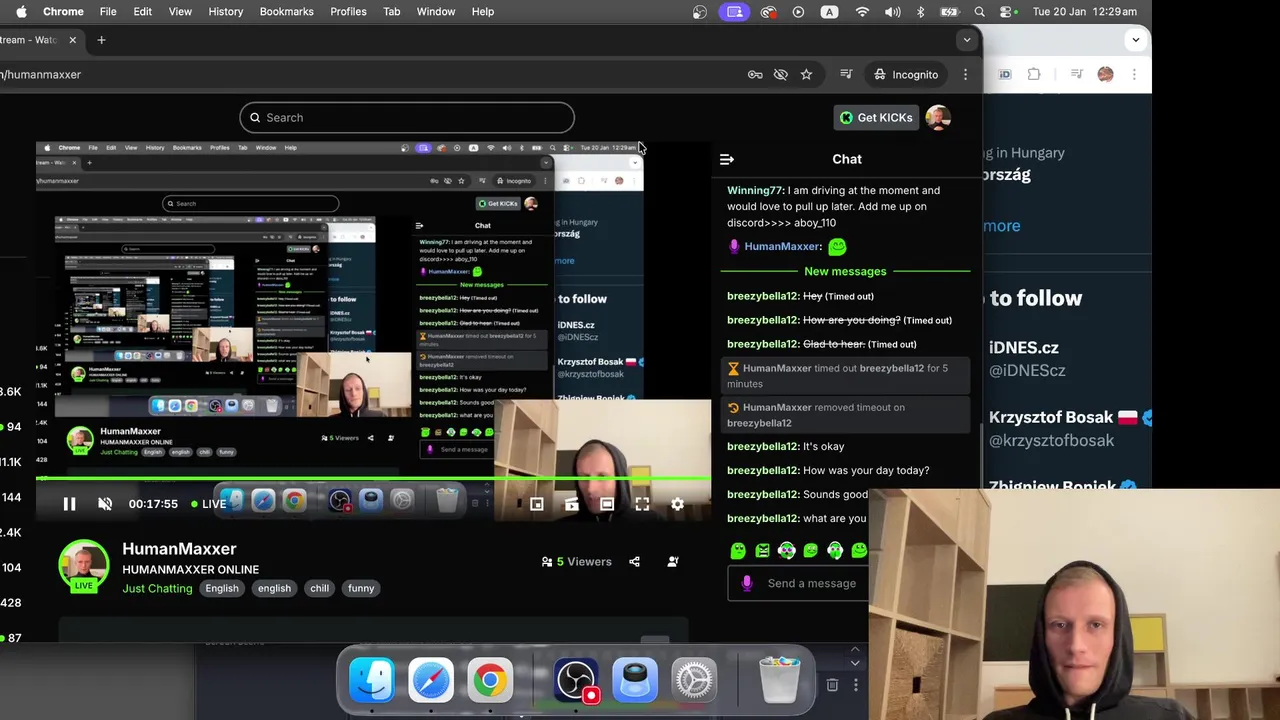Open profile avatar in background Chrome window
Screen dimensions: 1280x720
(1105, 74)
